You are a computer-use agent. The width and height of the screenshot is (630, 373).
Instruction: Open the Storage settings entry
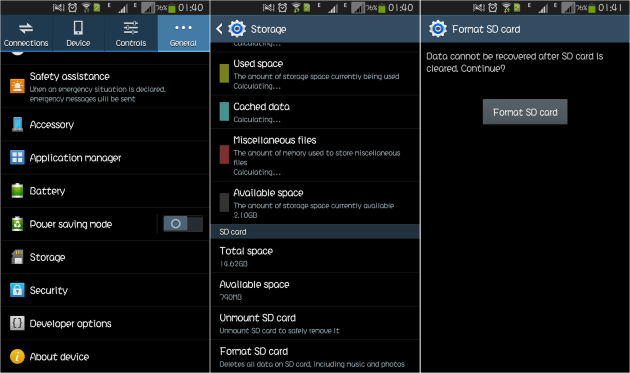point(105,257)
